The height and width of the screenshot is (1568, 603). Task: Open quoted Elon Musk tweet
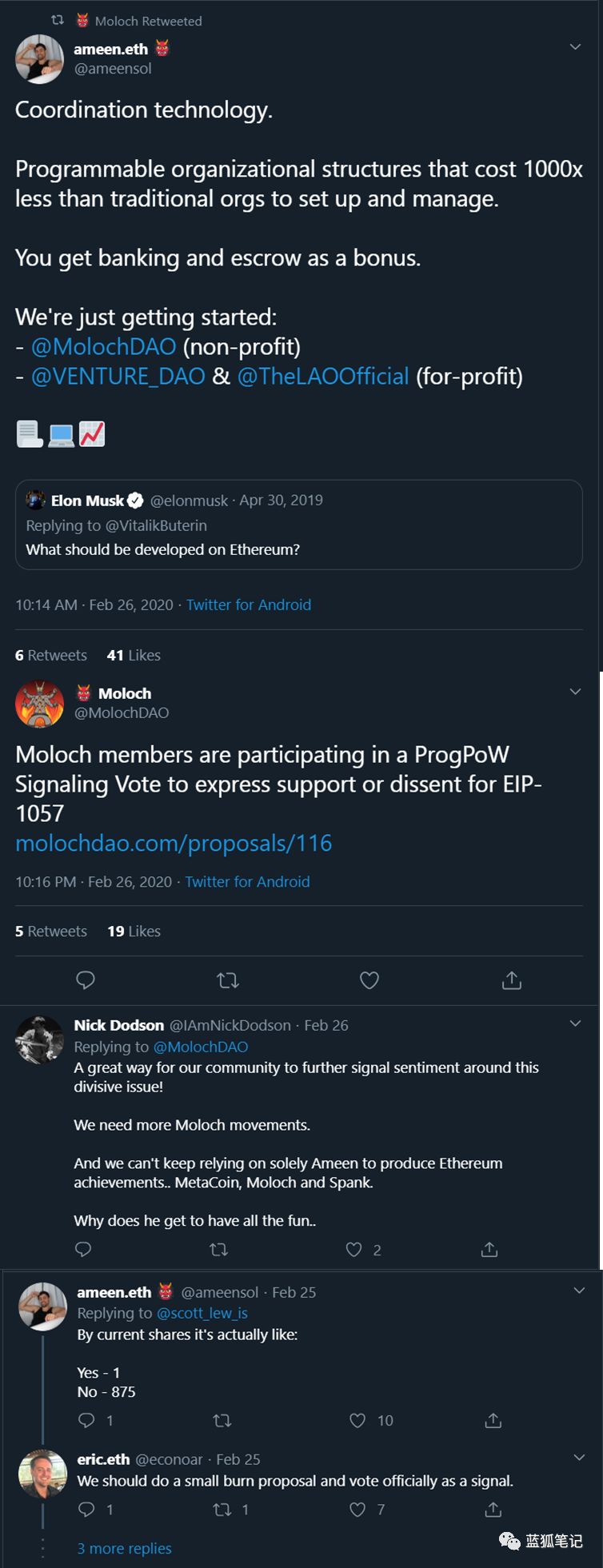coord(298,525)
